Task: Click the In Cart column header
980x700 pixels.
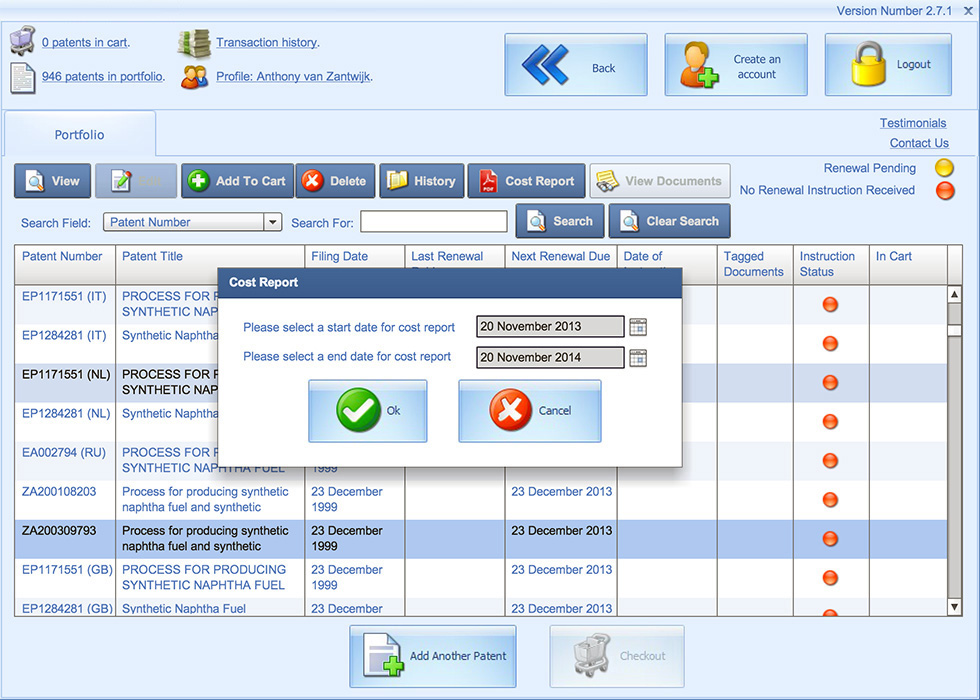Action: coord(908,264)
